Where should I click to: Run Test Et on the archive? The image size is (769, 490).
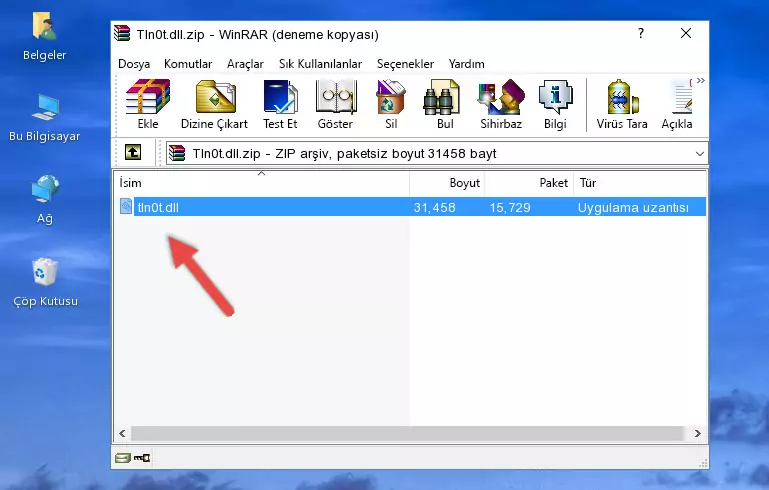(280, 104)
